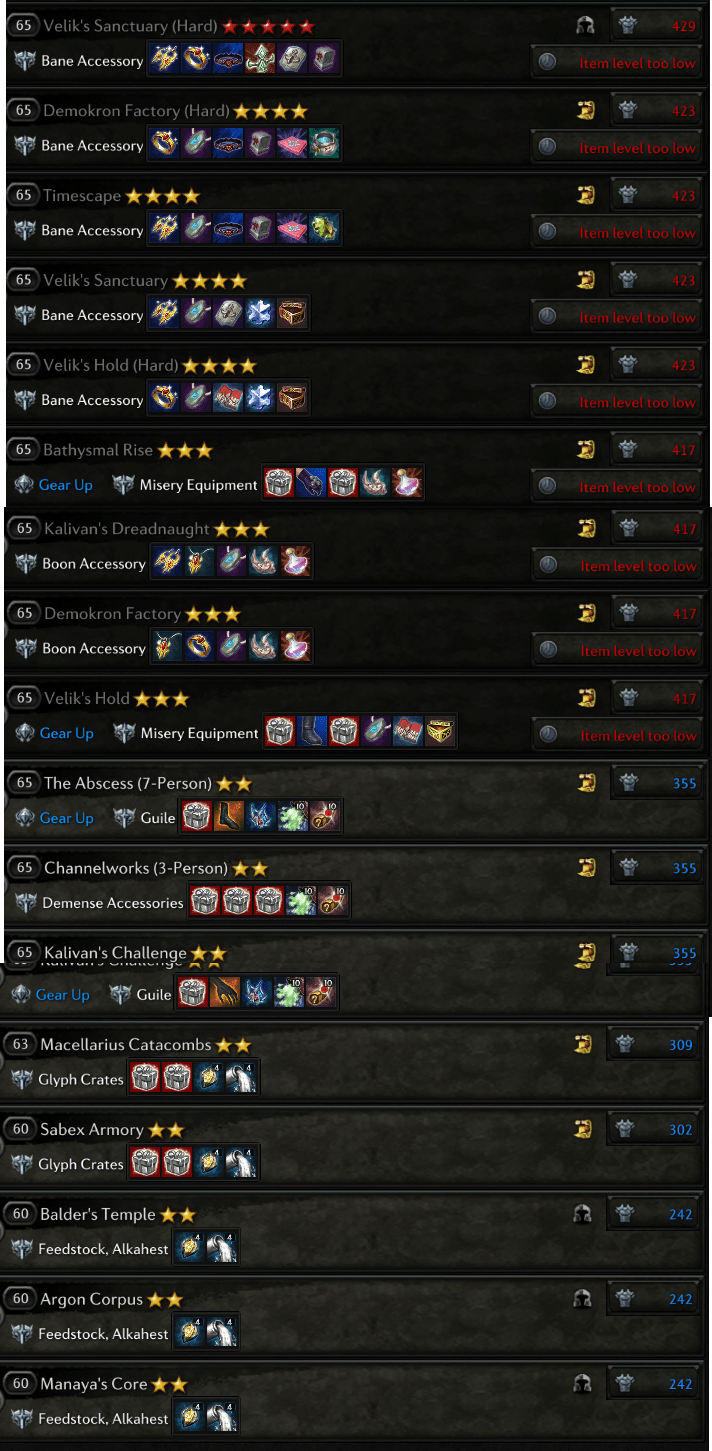Click the helmet icon on Manaya's Core row
Image resolution: width=712 pixels, height=1451 pixels.
(x=582, y=1384)
